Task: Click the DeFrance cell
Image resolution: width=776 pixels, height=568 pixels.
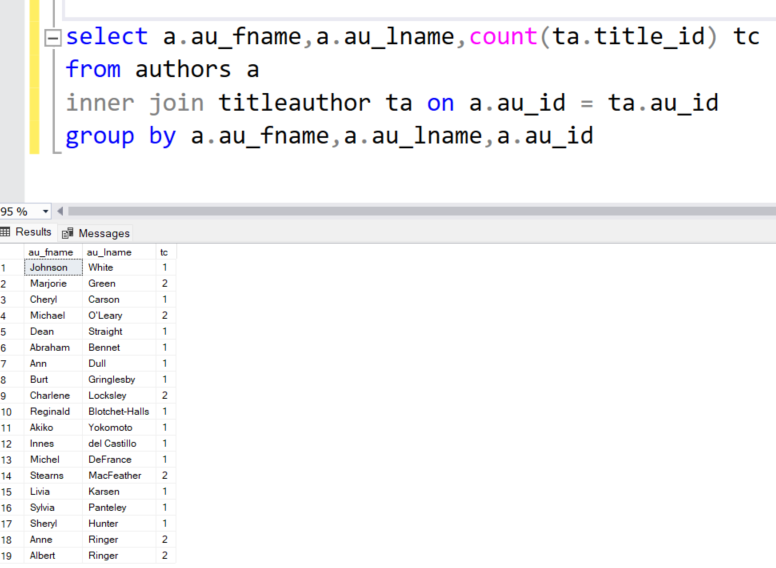Action: tap(119, 460)
